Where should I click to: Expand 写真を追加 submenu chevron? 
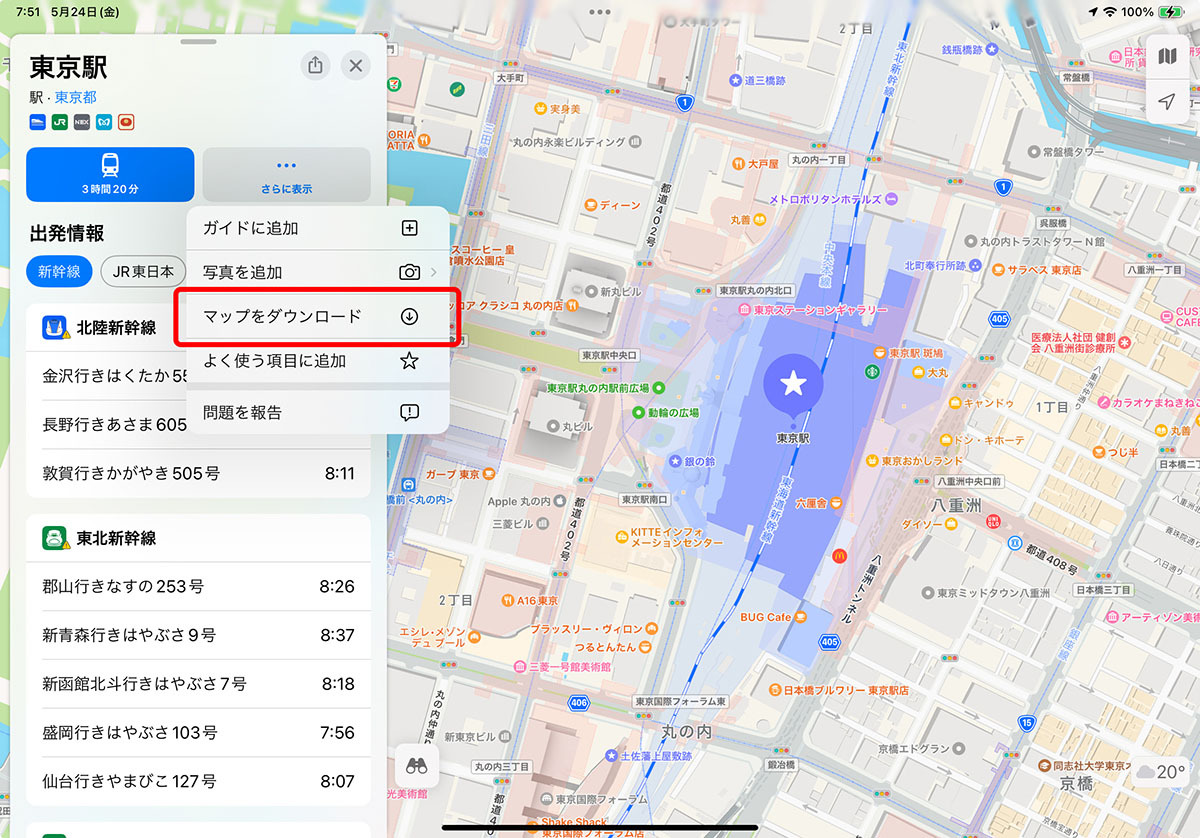coord(434,272)
